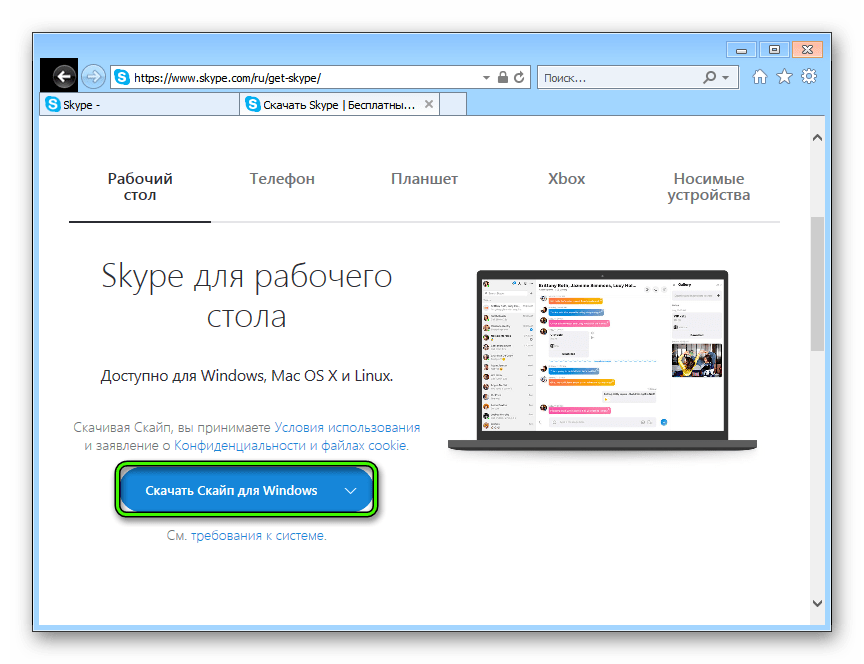Click the browser forward arrow

93,76
